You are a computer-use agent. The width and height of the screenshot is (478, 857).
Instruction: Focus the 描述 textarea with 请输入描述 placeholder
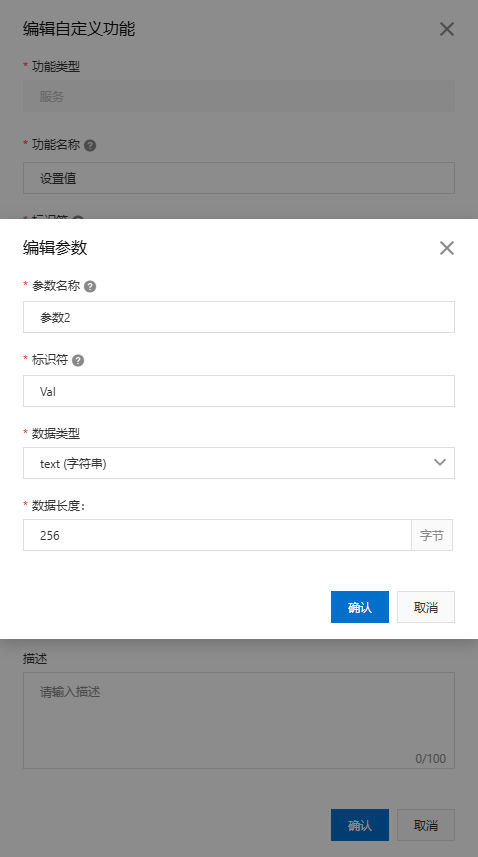[239, 720]
